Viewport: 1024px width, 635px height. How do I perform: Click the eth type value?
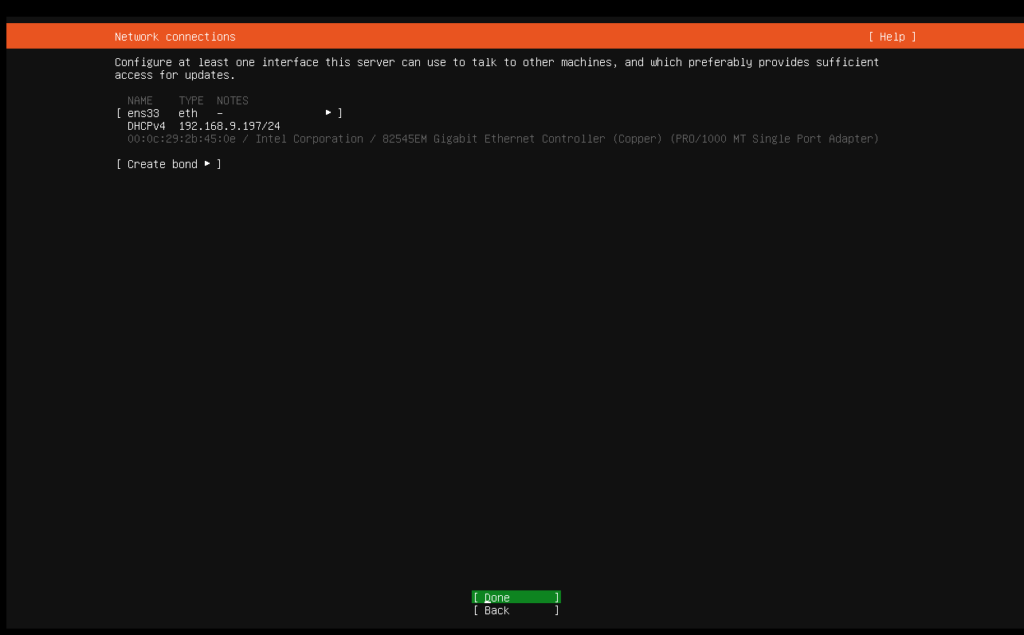pyautogui.click(x=188, y=113)
